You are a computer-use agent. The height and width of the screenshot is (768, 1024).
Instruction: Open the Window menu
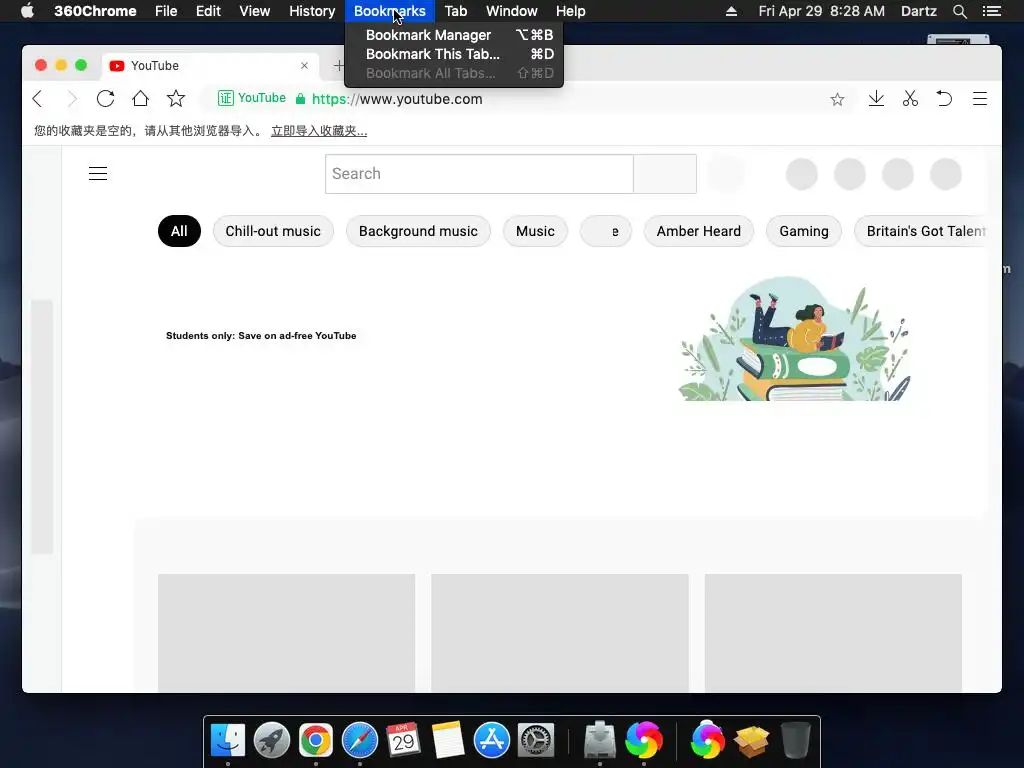tap(511, 11)
